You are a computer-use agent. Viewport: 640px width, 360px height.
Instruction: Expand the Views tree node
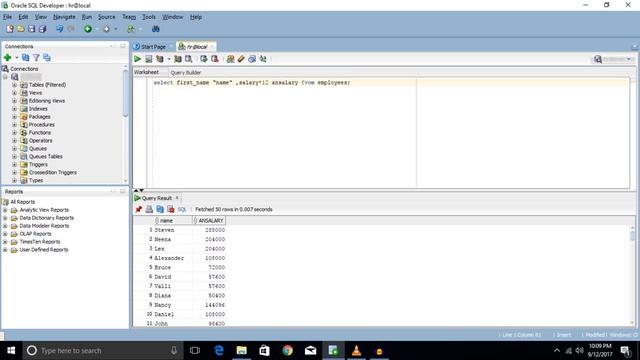(14, 93)
